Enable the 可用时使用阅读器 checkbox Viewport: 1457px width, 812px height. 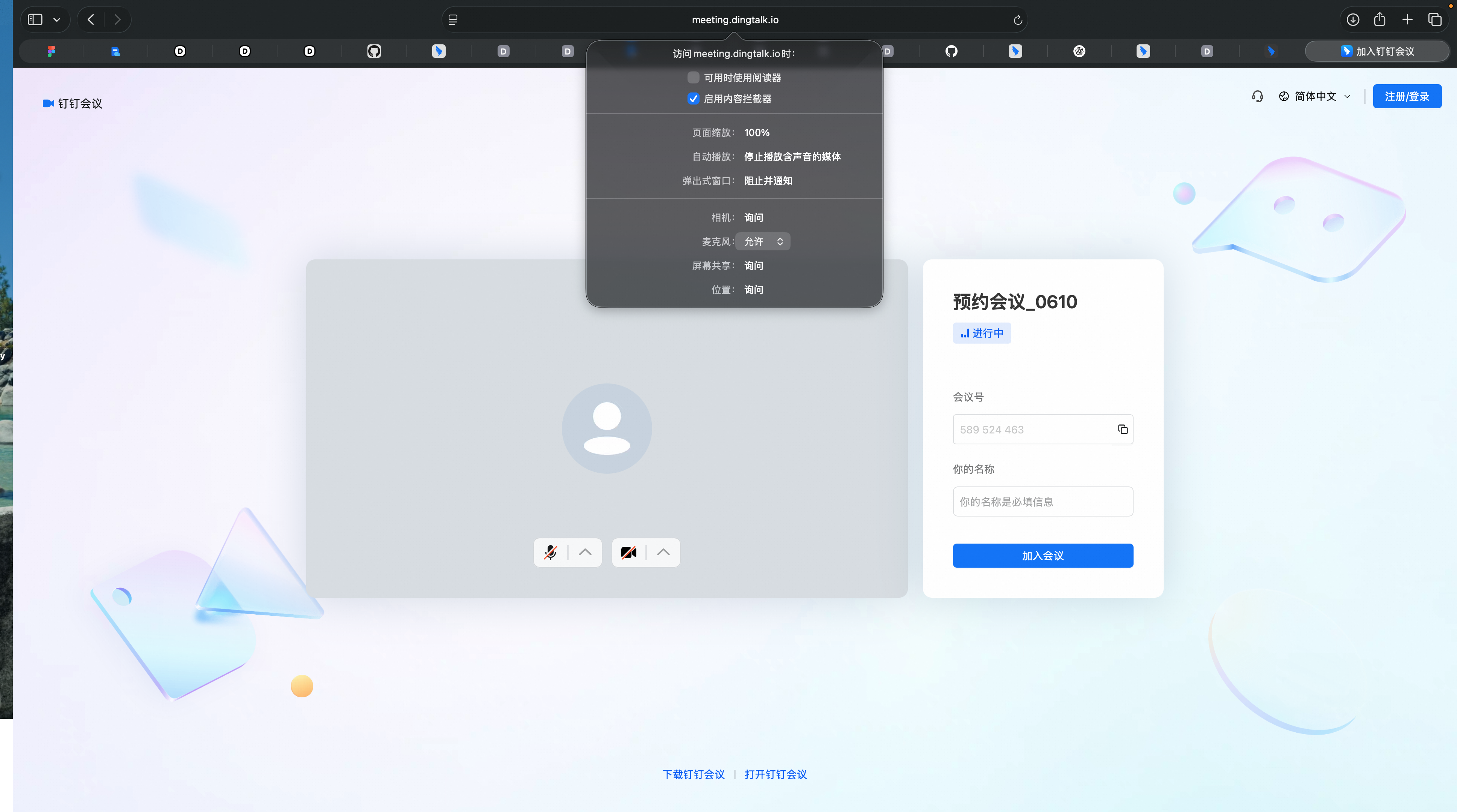(x=693, y=77)
